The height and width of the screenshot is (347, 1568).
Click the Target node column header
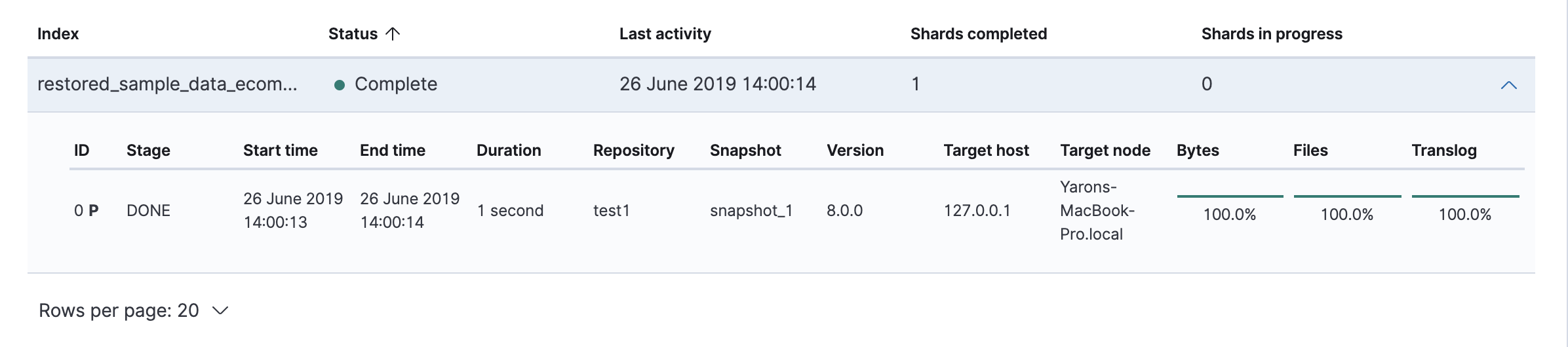(x=1105, y=151)
